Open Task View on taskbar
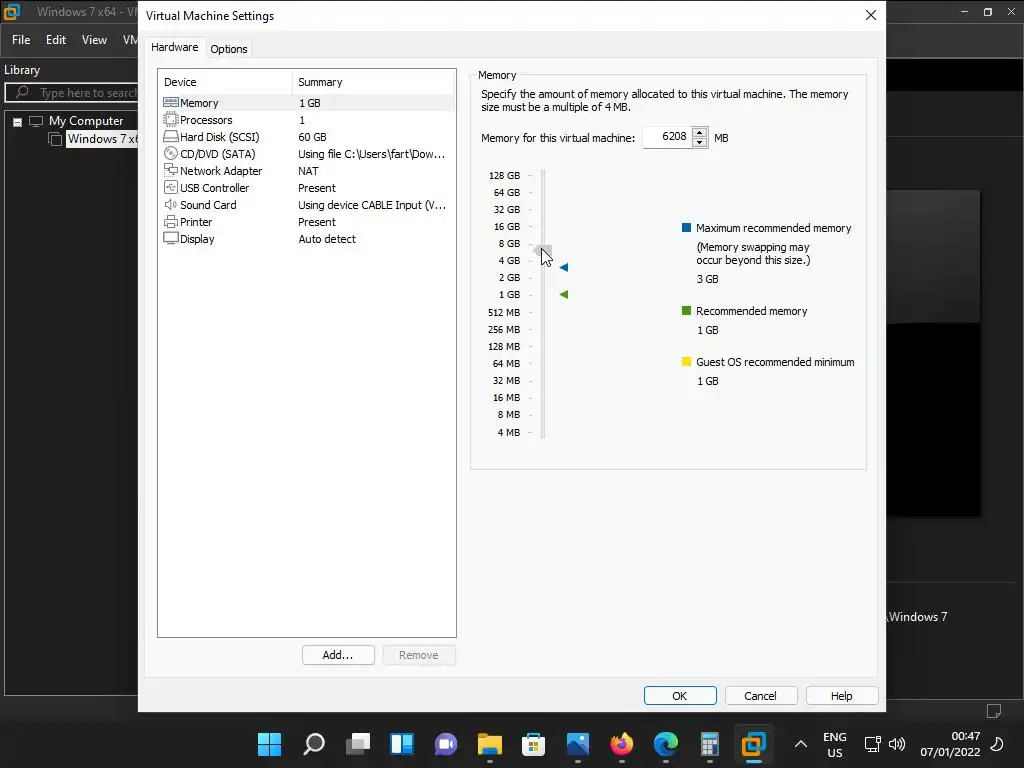The height and width of the screenshot is (768, 1024). click(x=358, y=743)
